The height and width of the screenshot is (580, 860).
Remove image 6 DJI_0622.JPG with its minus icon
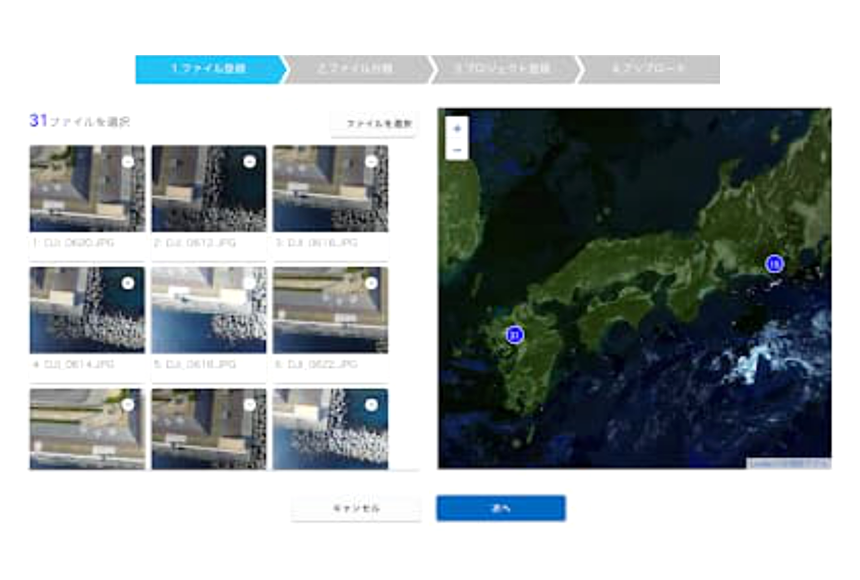(371, 283)
